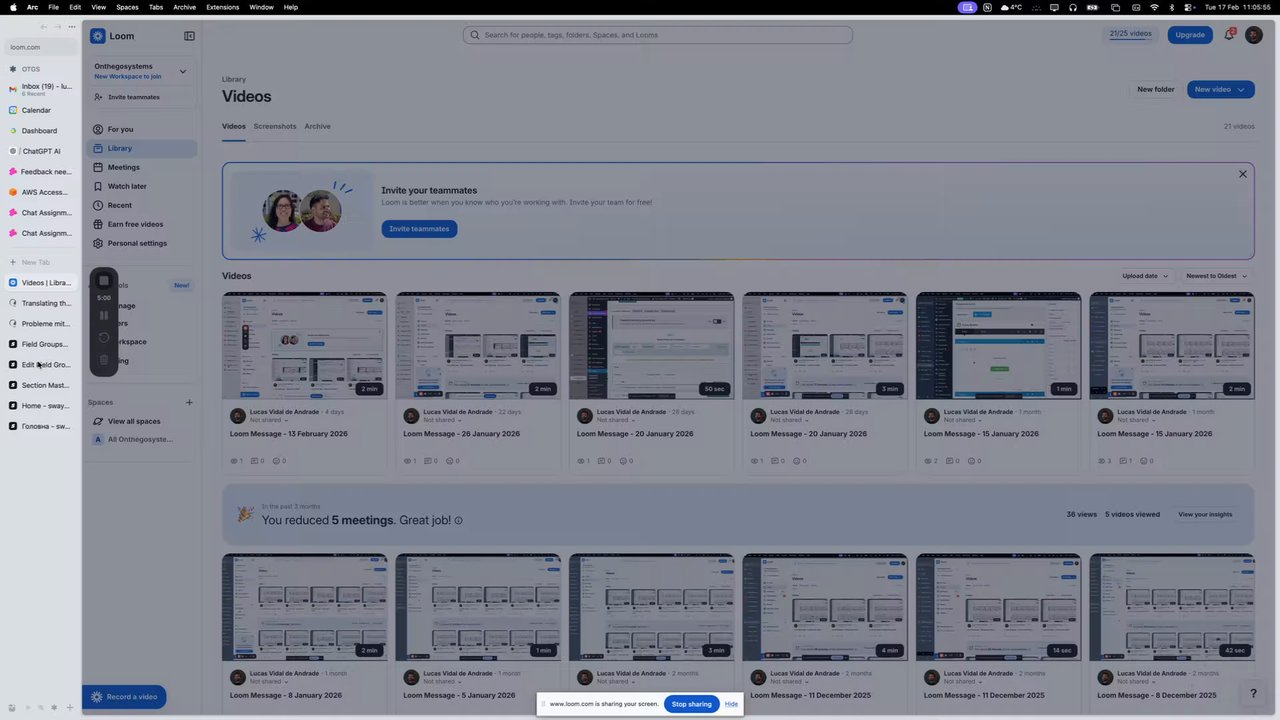Open the Extensions menu
1280x720 pixels.
point(222,7)
